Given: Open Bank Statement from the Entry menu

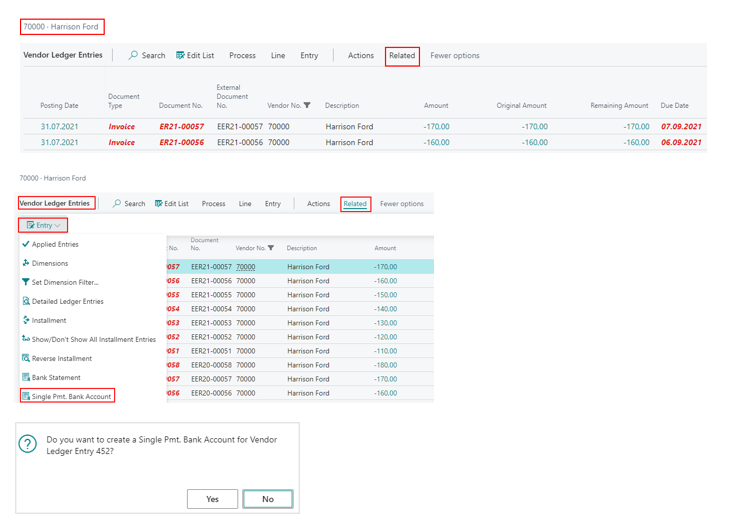Looking at the screenshot, I should (x=56, y=377).
